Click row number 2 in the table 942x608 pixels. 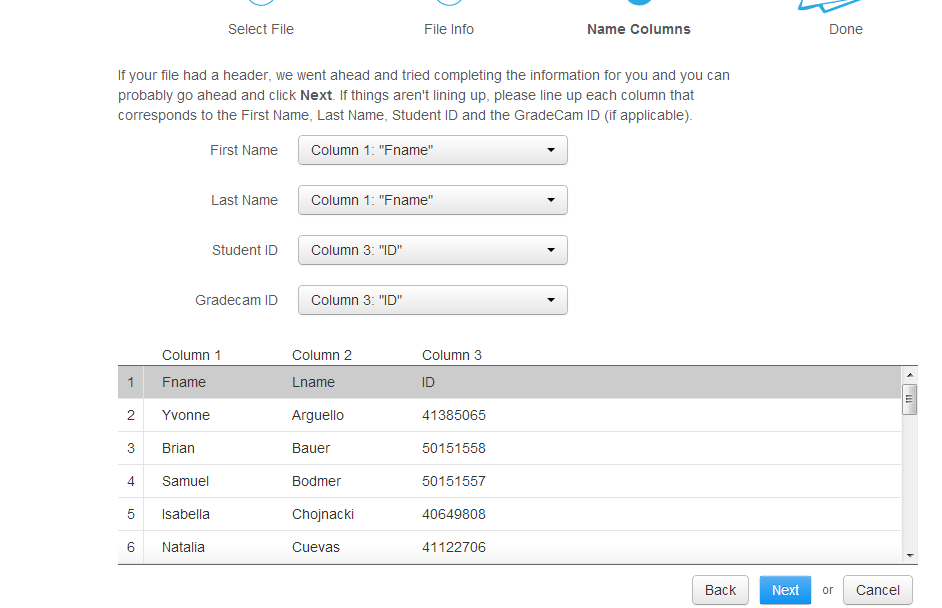131,415
